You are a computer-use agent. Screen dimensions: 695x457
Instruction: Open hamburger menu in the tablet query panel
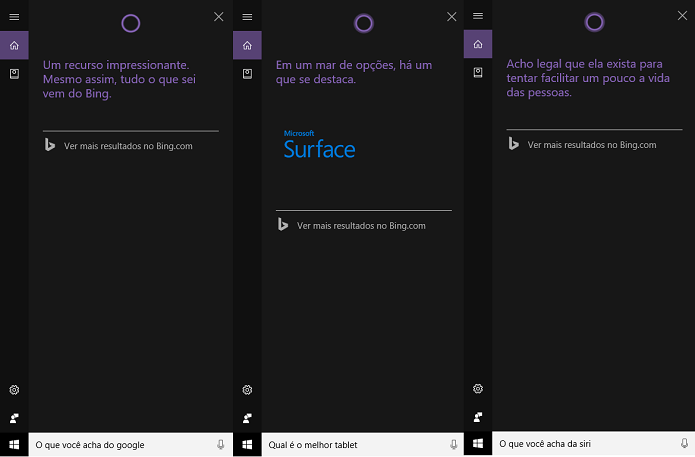(x=247, y=17)
